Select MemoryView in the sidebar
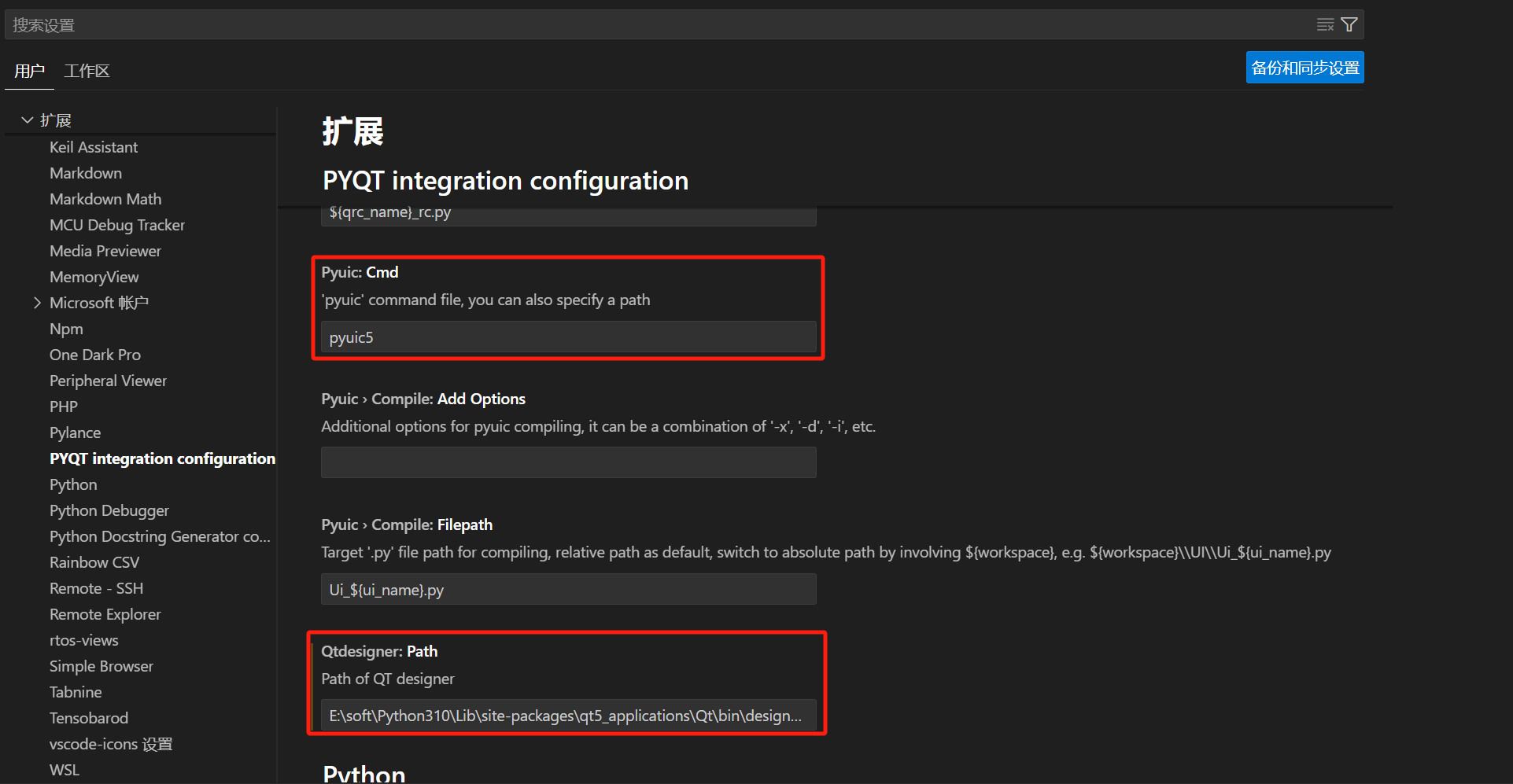 tap(94, 277)
